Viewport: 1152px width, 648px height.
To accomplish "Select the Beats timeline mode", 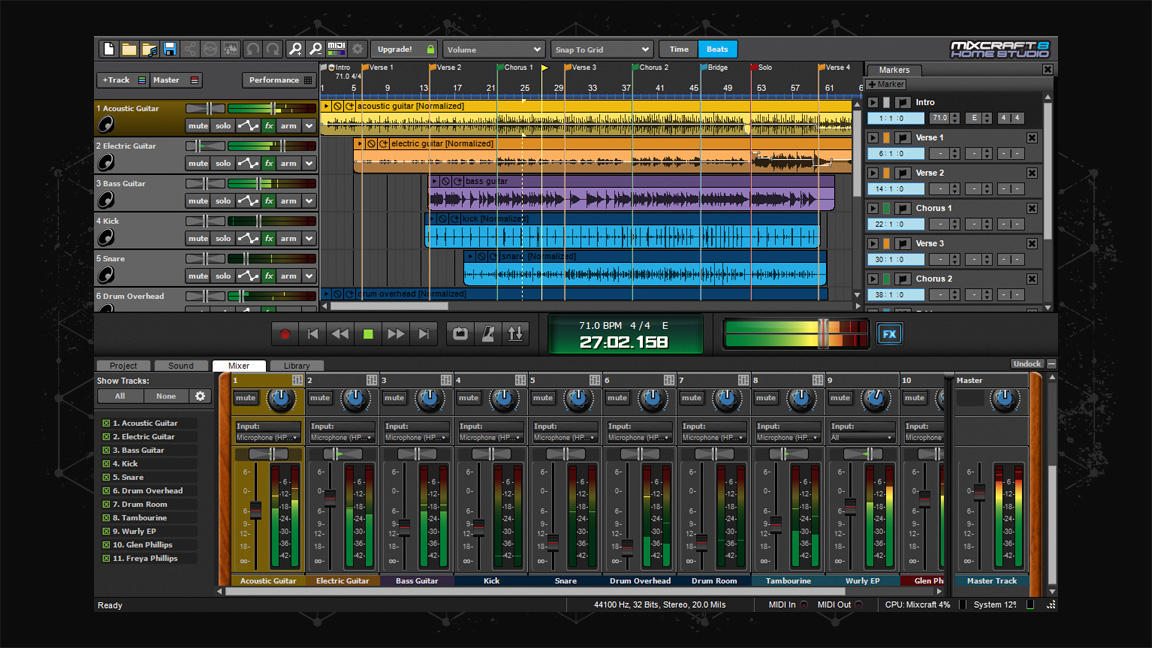I will (717, 48).
